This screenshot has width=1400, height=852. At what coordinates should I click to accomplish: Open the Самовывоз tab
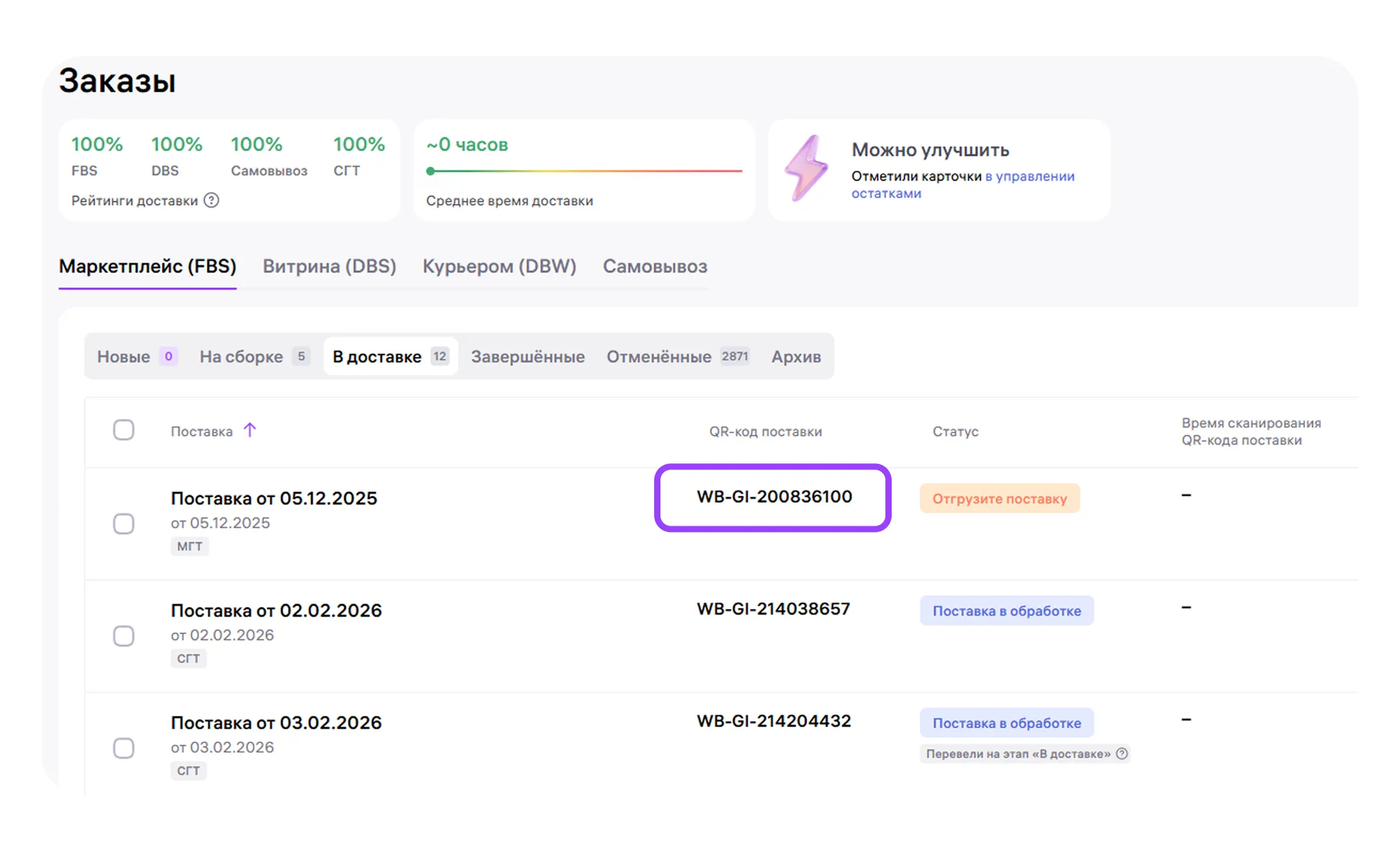pos(655,266)
